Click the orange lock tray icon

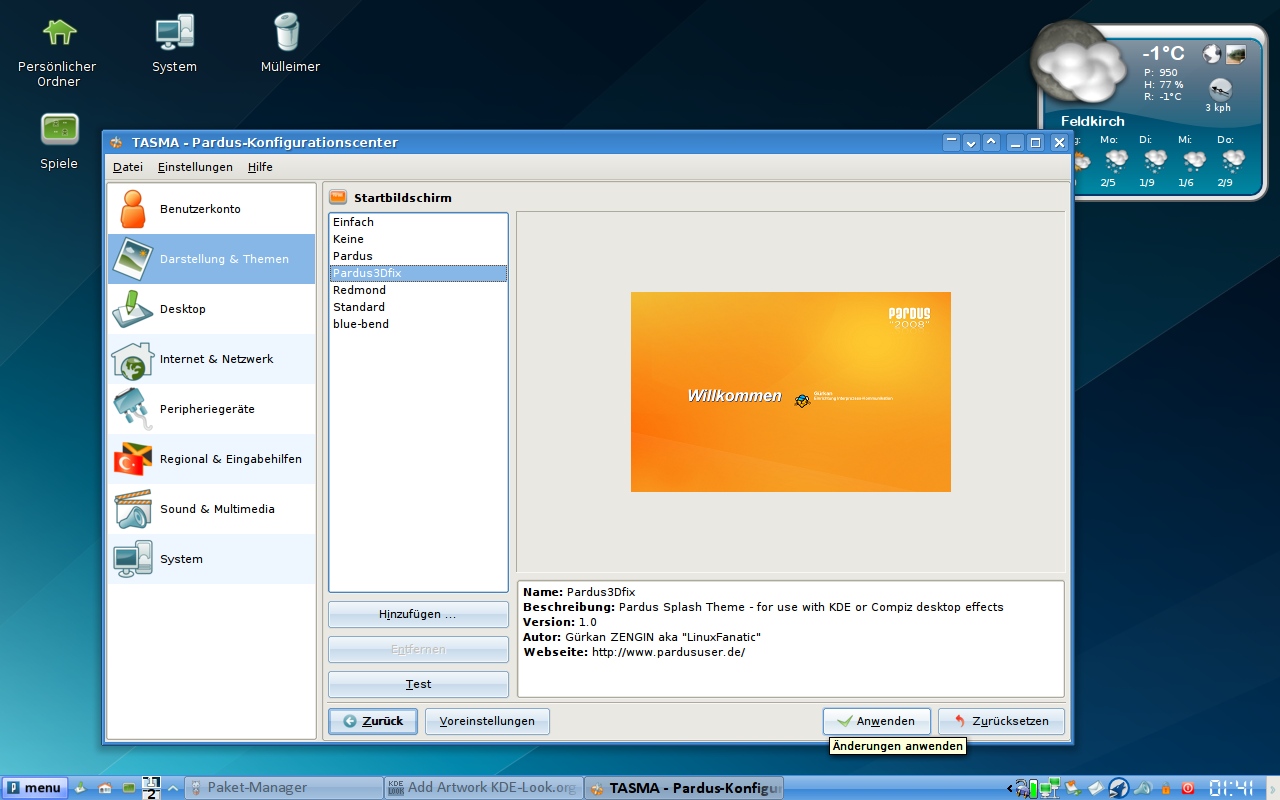pos(1166,788)
